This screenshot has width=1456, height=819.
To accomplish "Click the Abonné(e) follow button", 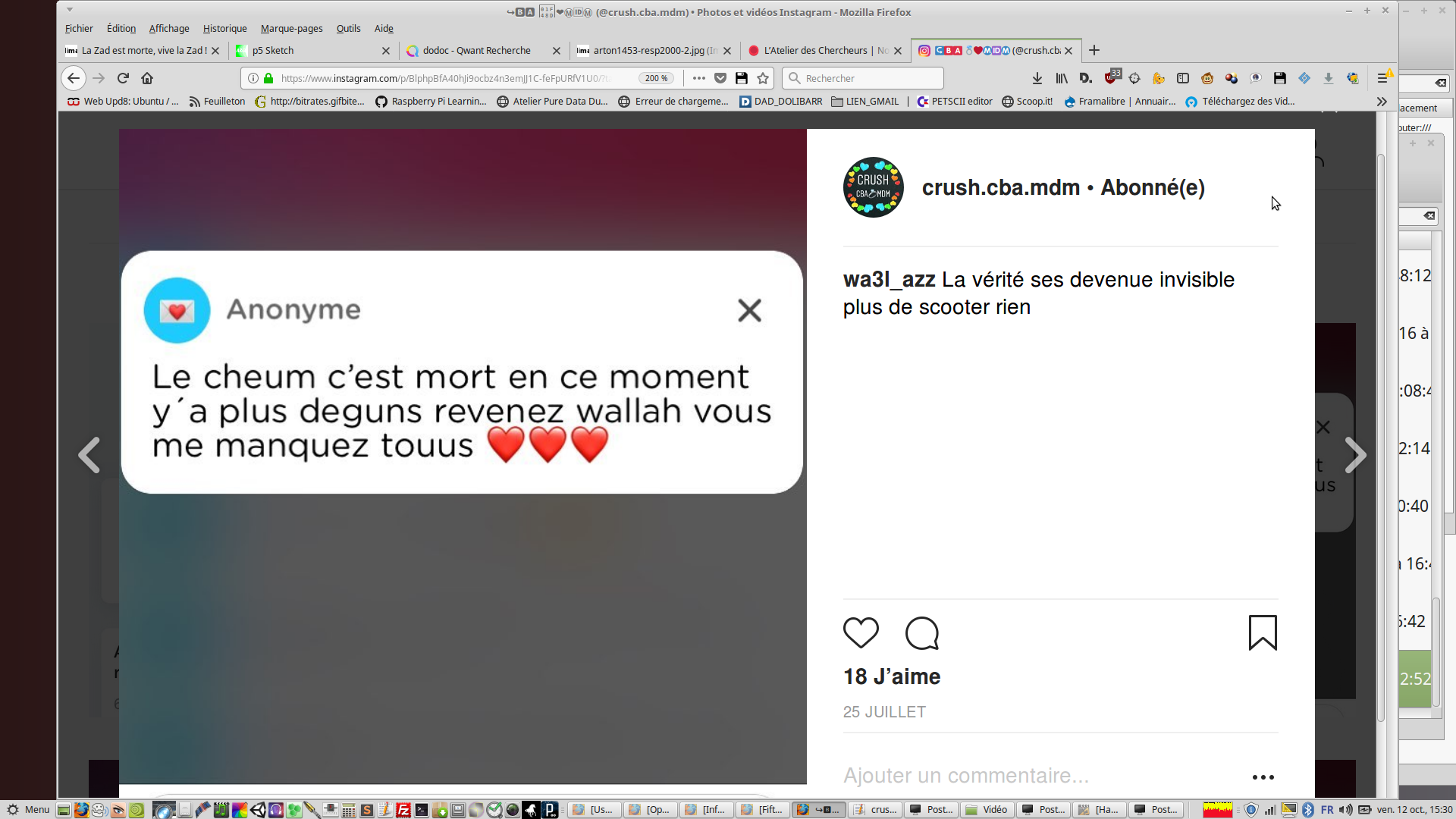I will 1152,187.
